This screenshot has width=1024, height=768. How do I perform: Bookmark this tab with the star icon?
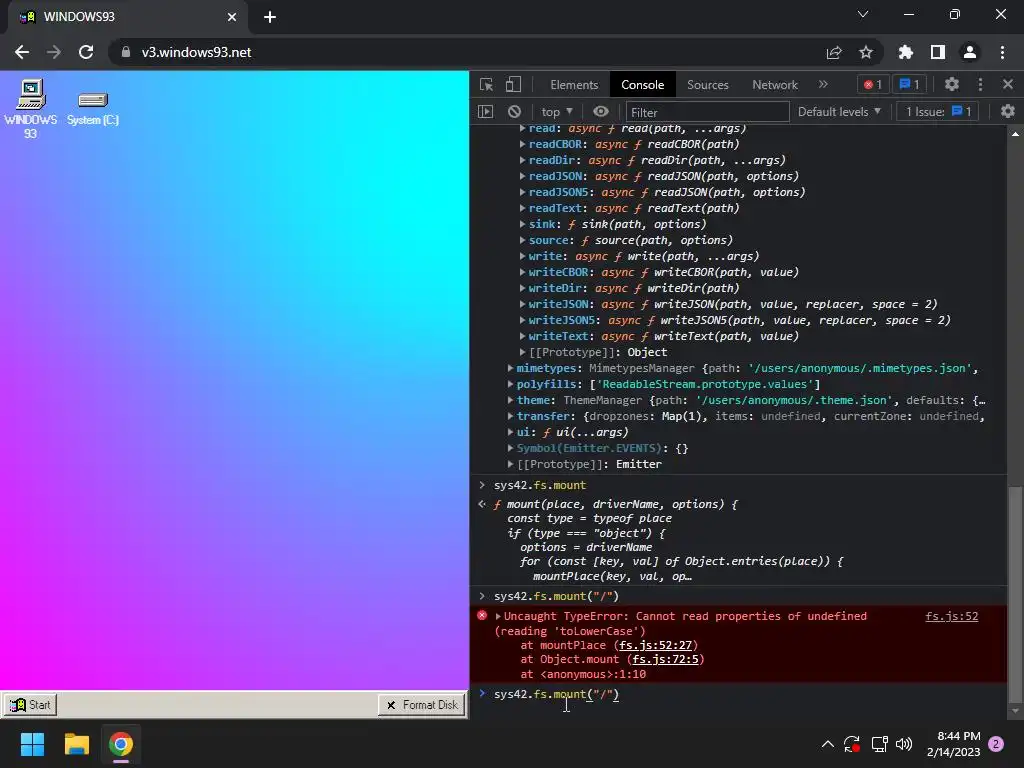pos(865,52)
